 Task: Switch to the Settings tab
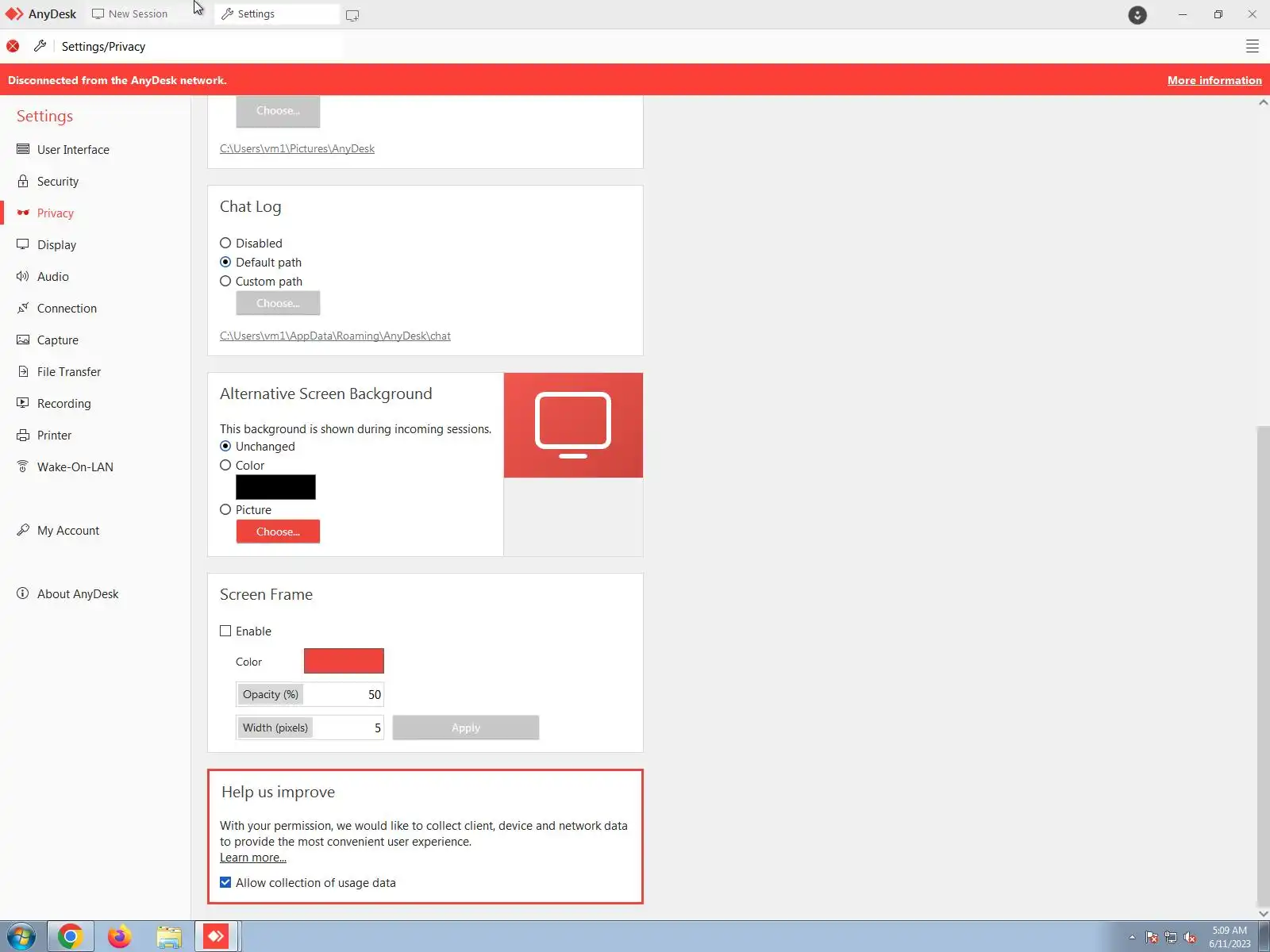point(277,14)
